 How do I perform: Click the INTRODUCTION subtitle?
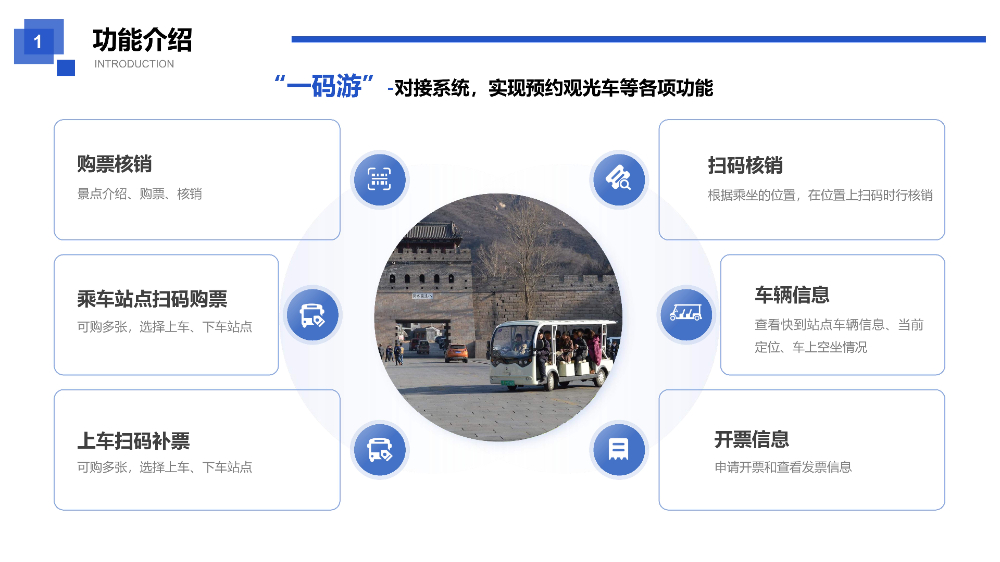coord(134,64)
